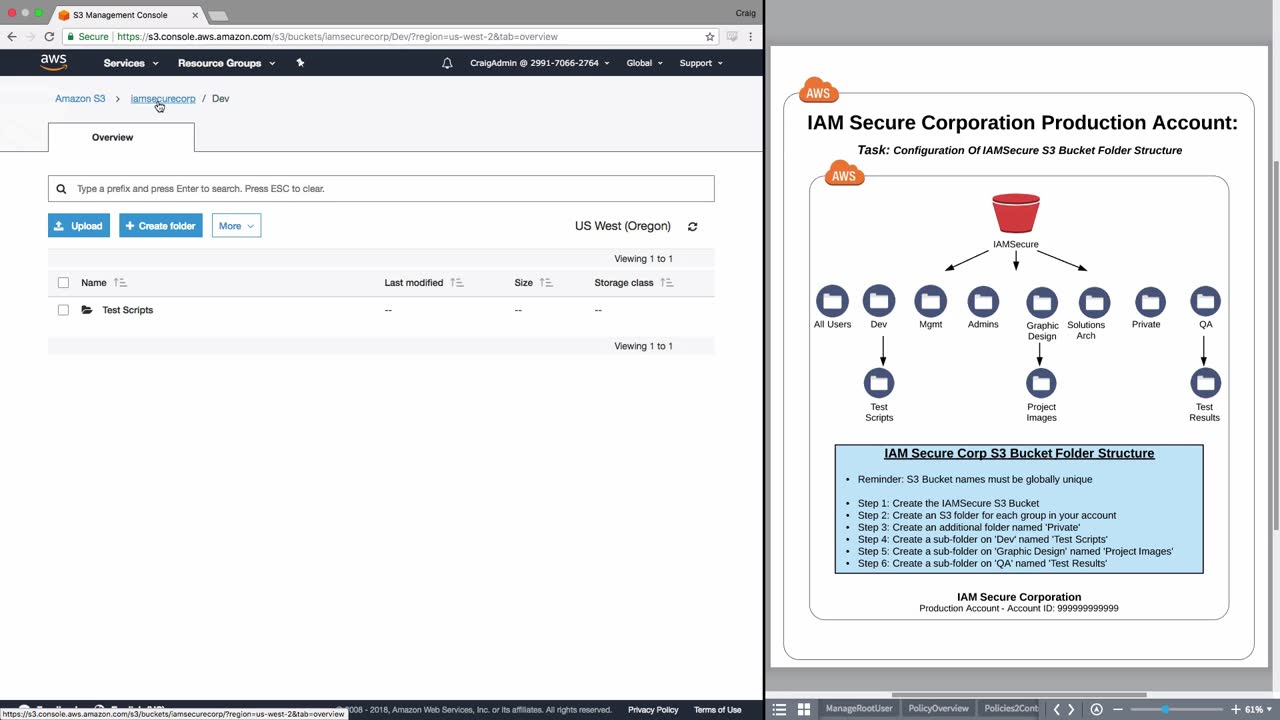Open the notifications bell

[447, 63]
